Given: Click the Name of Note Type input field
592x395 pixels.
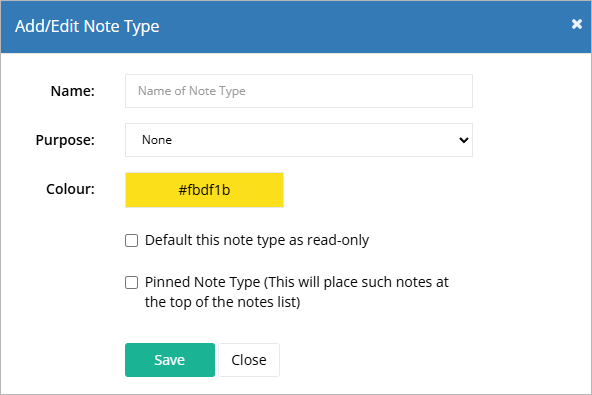Looking at the screenshot, I should pos(299,91).
